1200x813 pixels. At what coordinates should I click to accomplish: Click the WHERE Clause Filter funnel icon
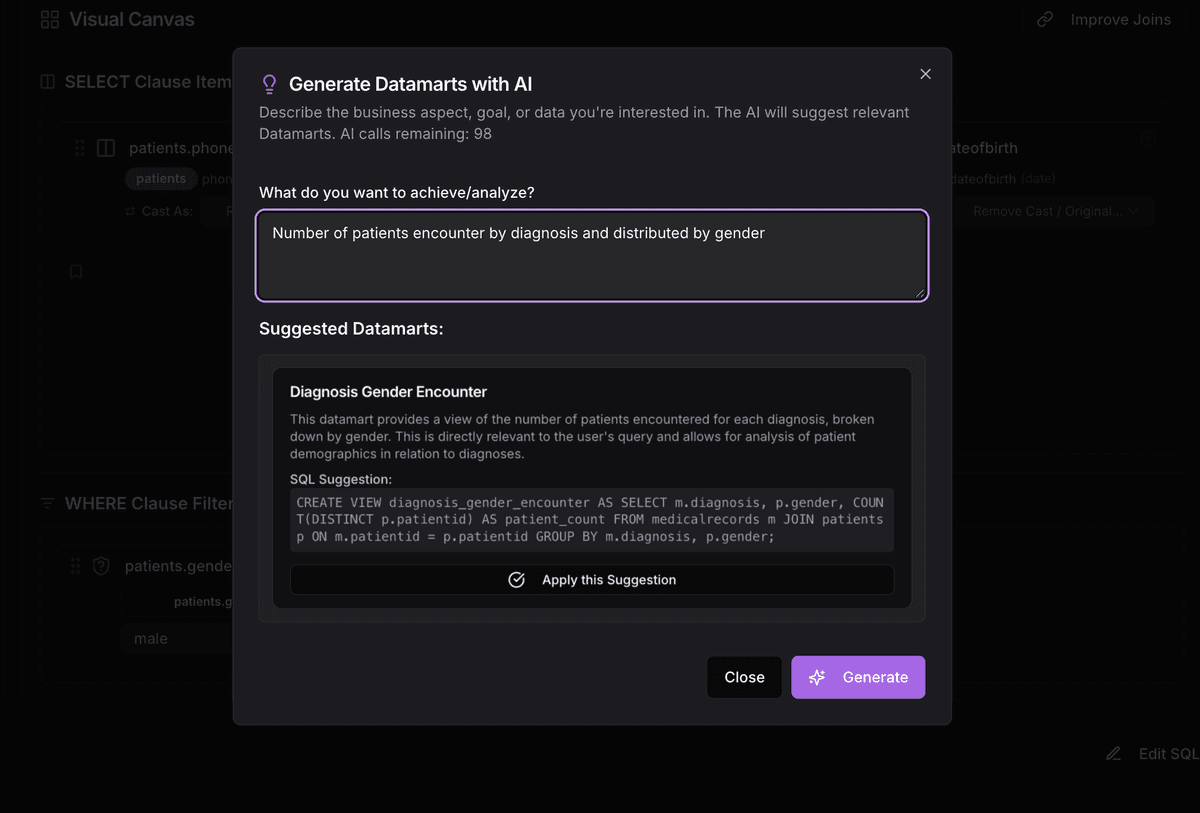[x=46, y=503]
